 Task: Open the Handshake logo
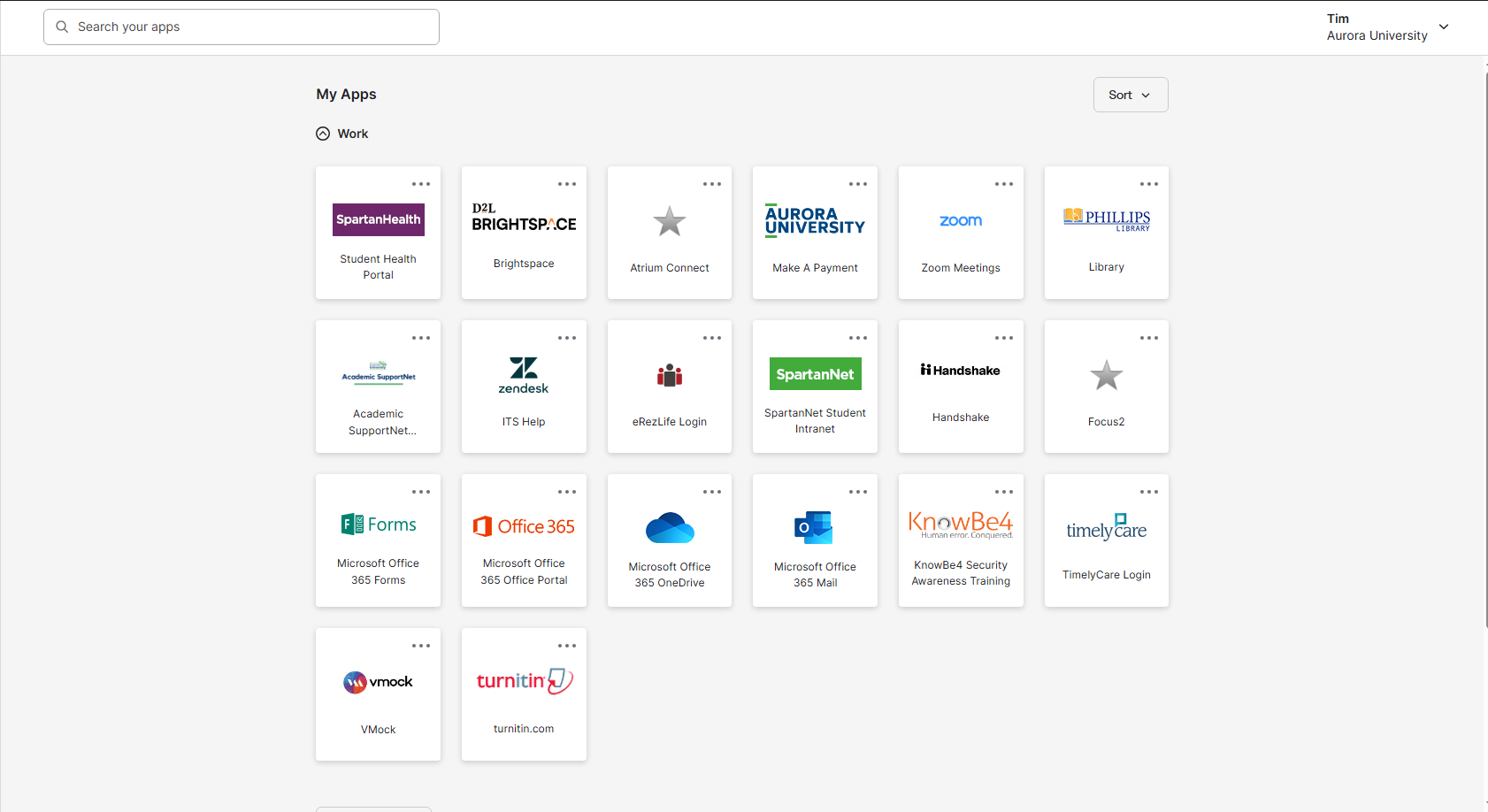961,371
